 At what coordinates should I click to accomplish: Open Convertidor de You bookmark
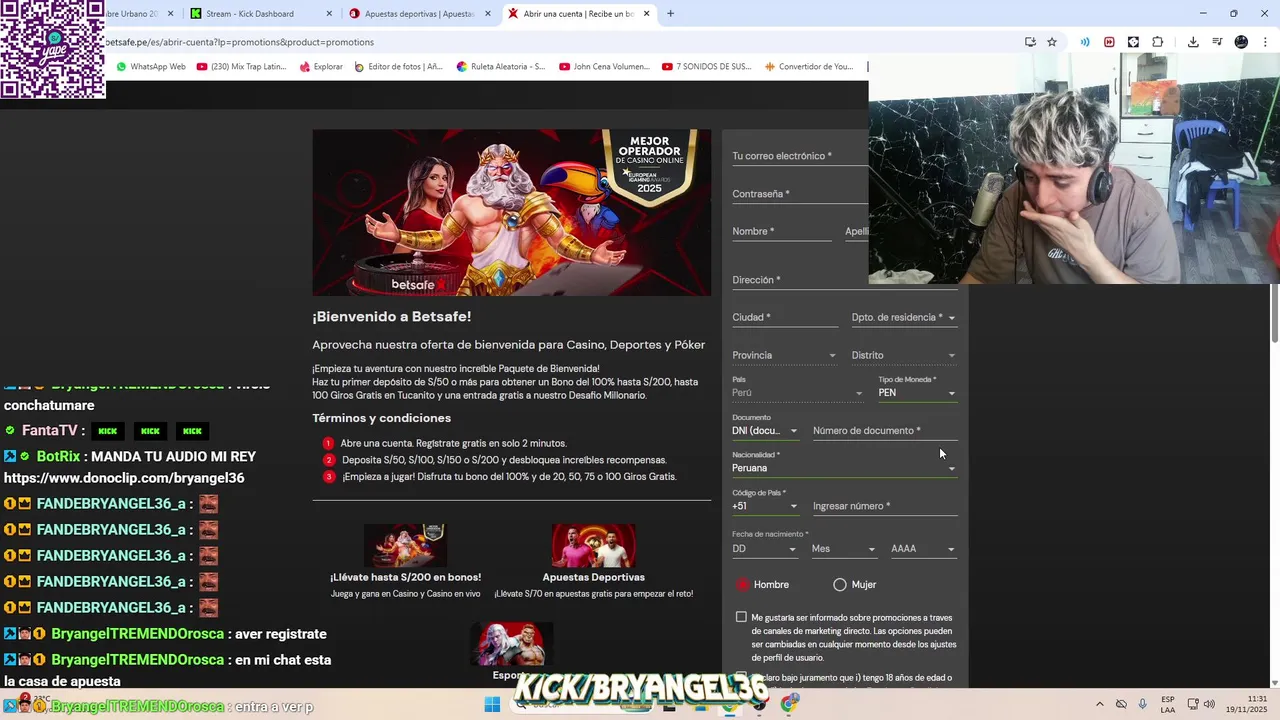tap(810, 67)
